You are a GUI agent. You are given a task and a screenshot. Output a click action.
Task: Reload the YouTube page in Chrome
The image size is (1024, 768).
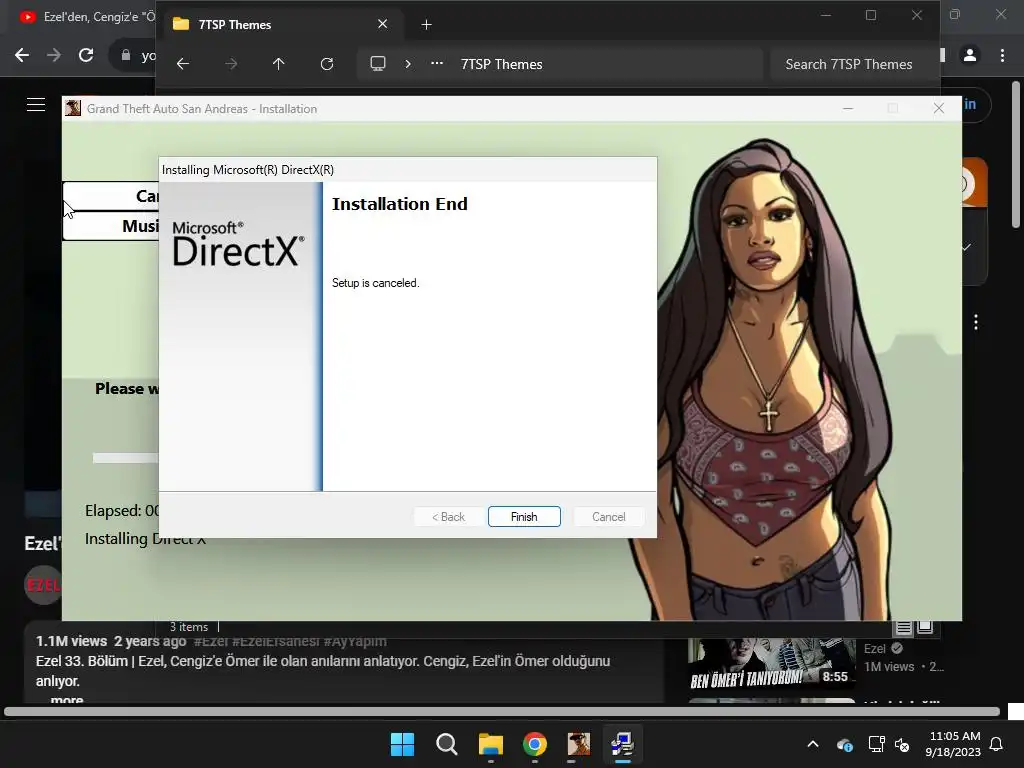click(x=86, y=56)
